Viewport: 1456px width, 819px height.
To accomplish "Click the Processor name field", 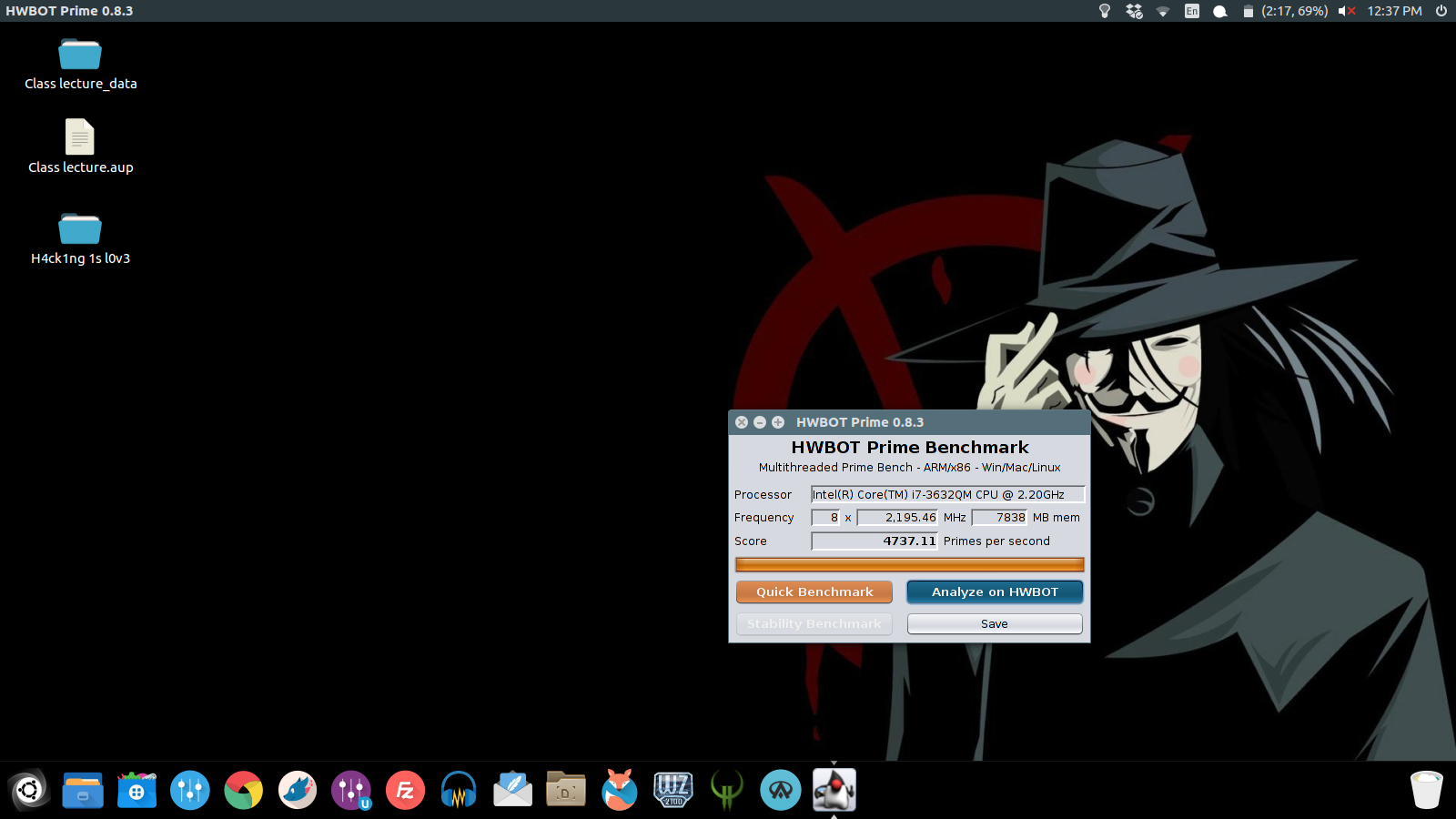I will 947,494.
